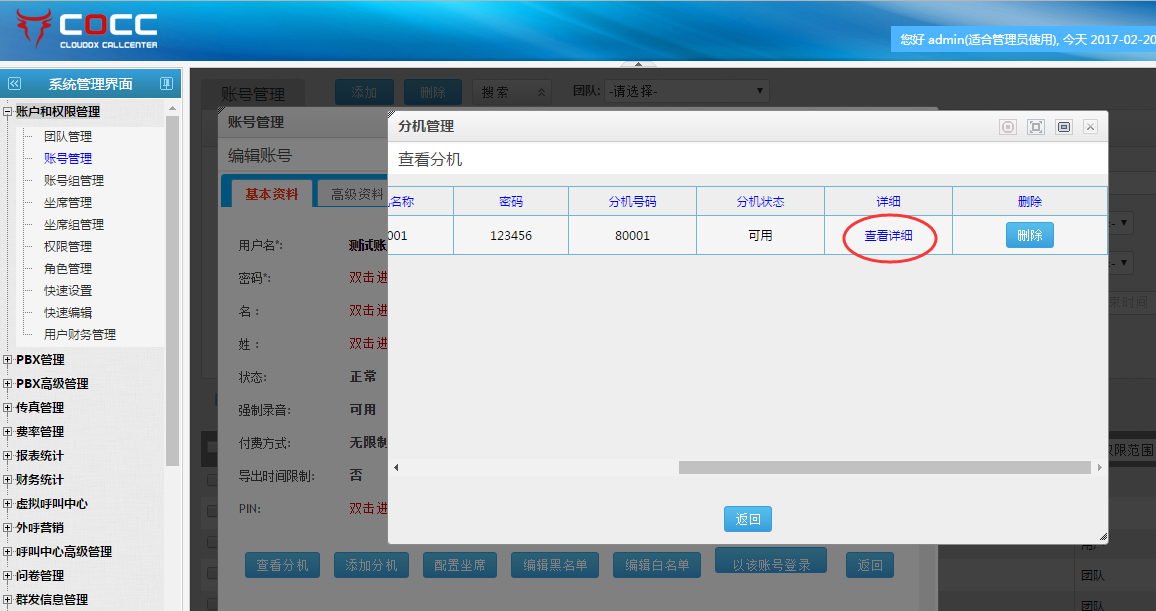Close the 分机管理 dialog
Image resolution: width=1156 pixels, height=611 pixels.
point(1090,127)
